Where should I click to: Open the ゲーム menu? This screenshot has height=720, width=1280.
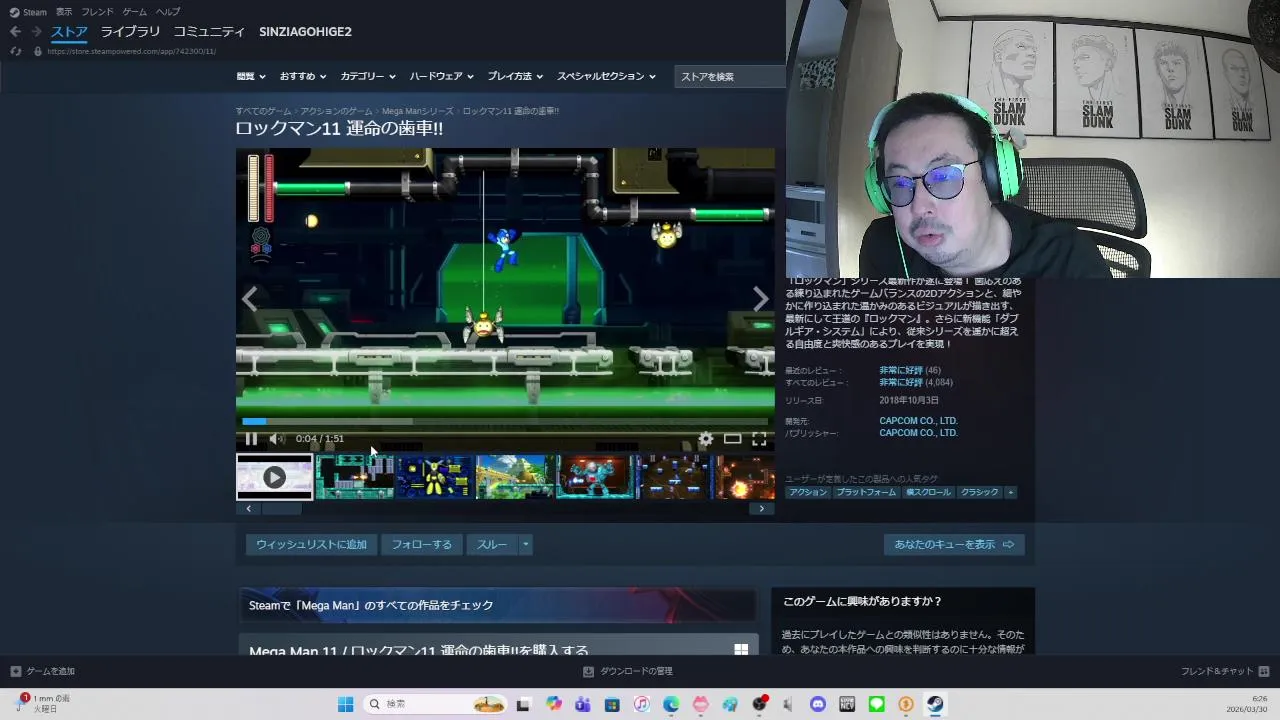(x=134, y=12)
